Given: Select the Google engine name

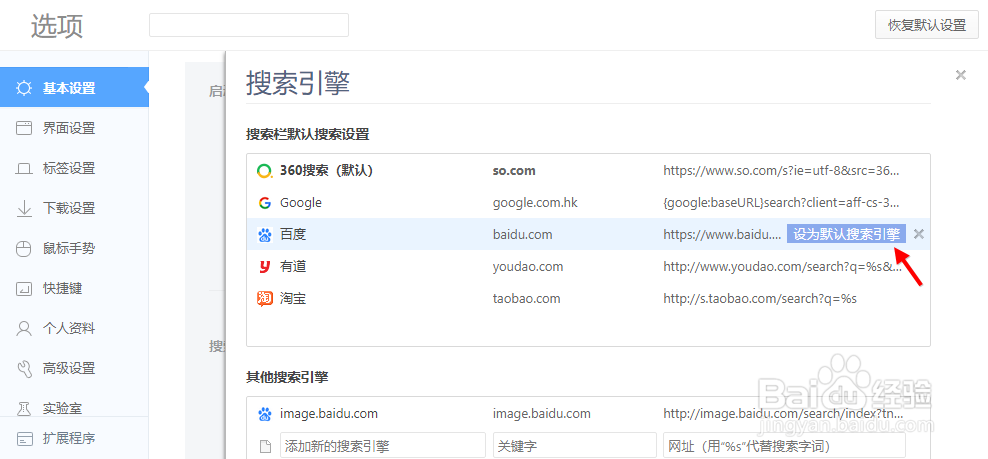Looking at the screenshot, I should tap(301, 203).
